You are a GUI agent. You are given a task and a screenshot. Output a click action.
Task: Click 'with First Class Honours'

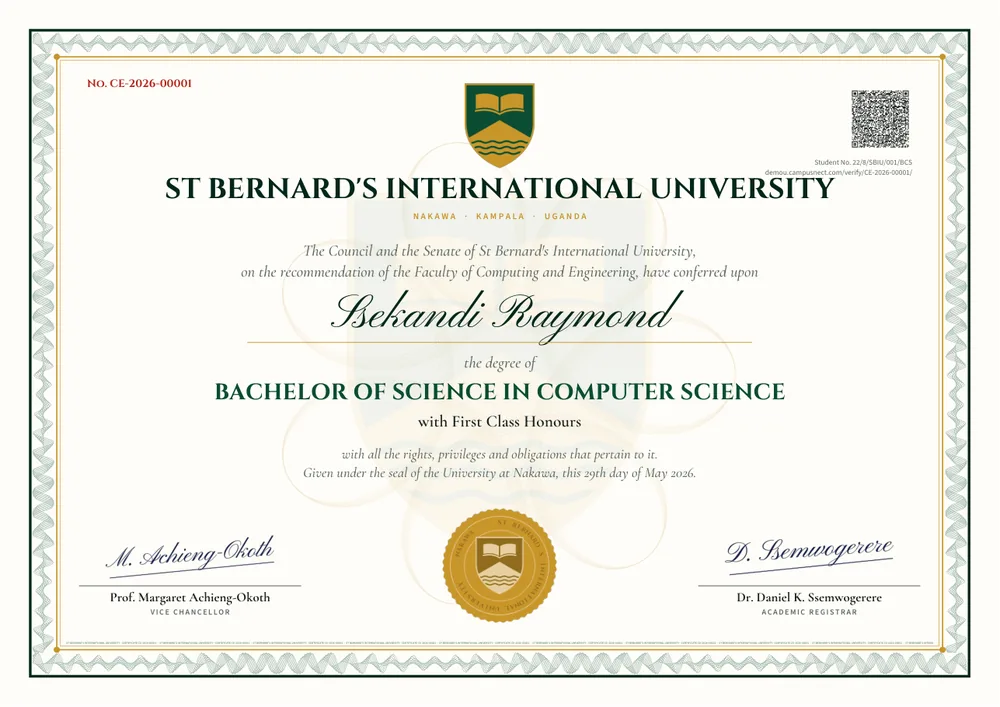pyautogui.click(x=499, y=421)
